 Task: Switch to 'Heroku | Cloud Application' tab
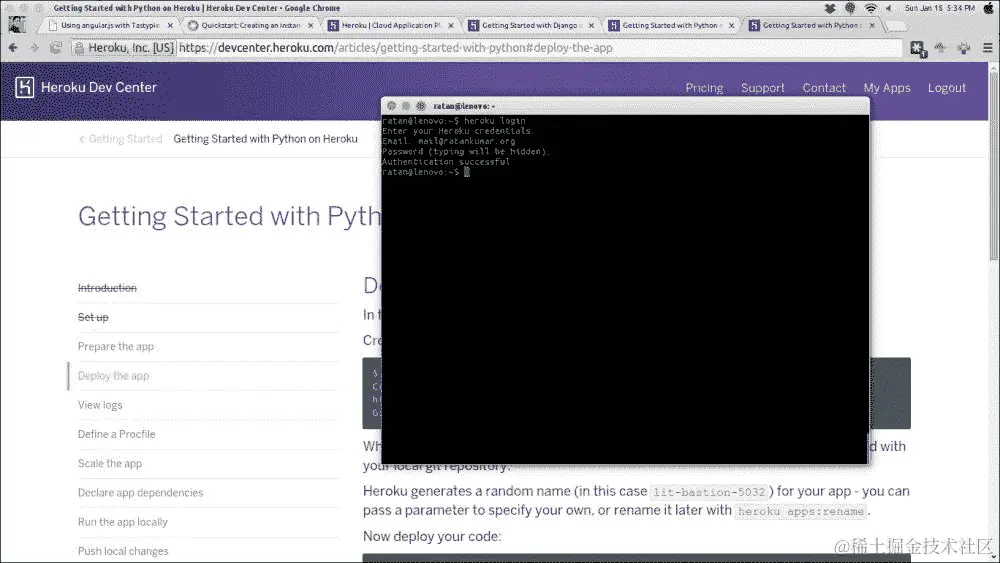[x=390, y=26]
